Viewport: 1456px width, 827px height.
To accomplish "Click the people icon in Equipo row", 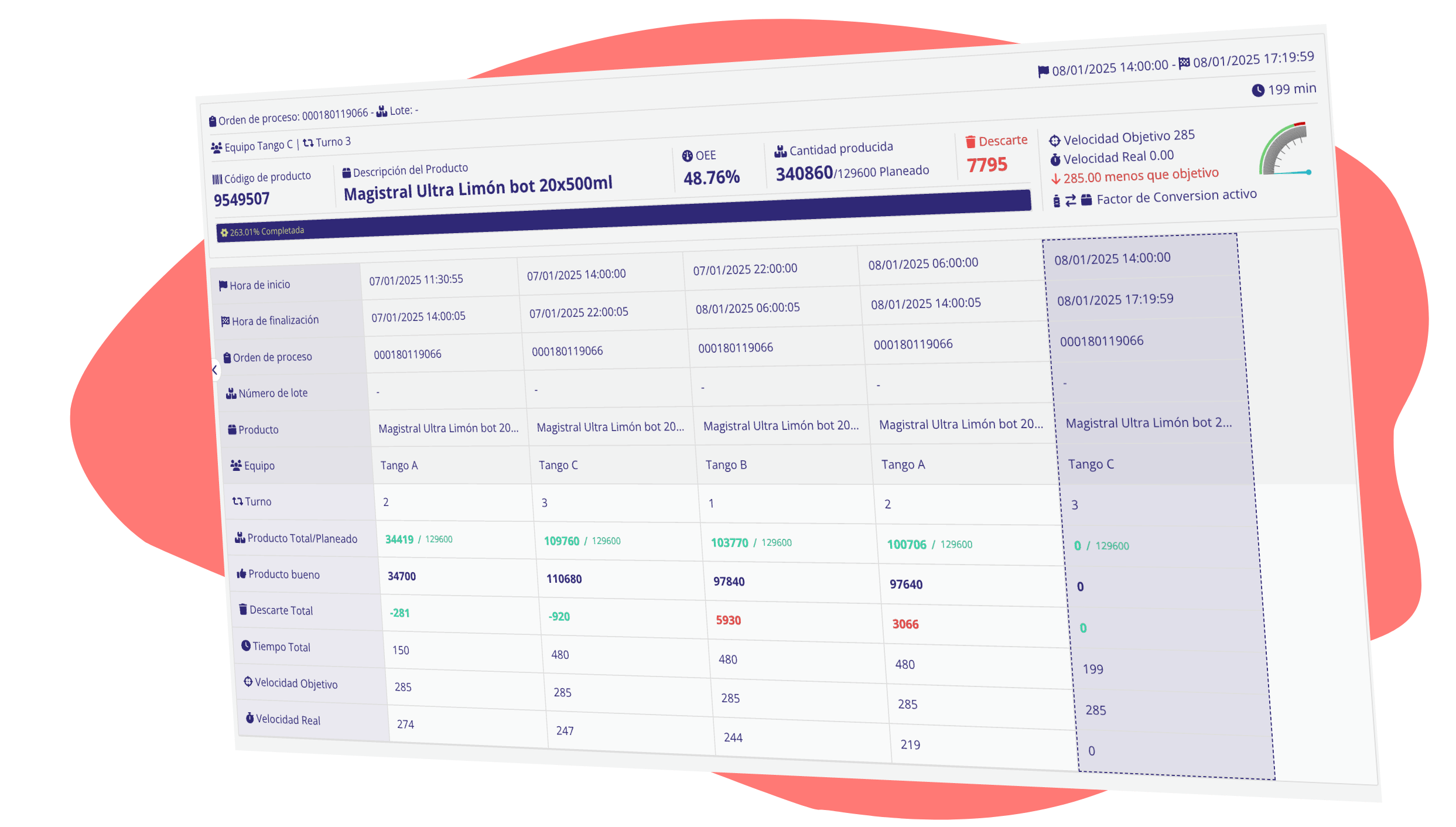I will point(236,466).
